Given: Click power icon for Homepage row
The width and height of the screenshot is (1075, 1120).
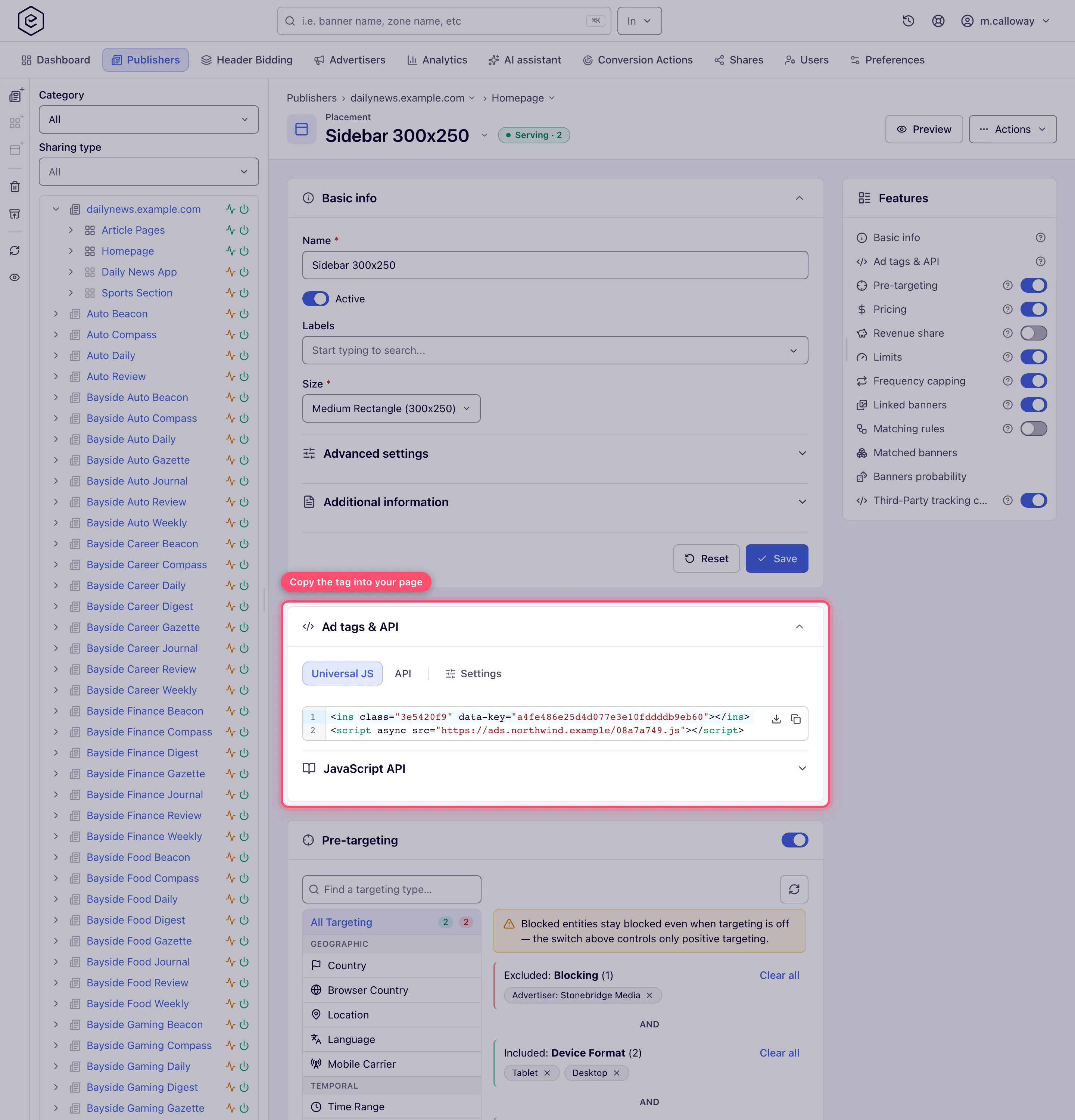Looking at the screenshot, I should click(x=244, y=251).
